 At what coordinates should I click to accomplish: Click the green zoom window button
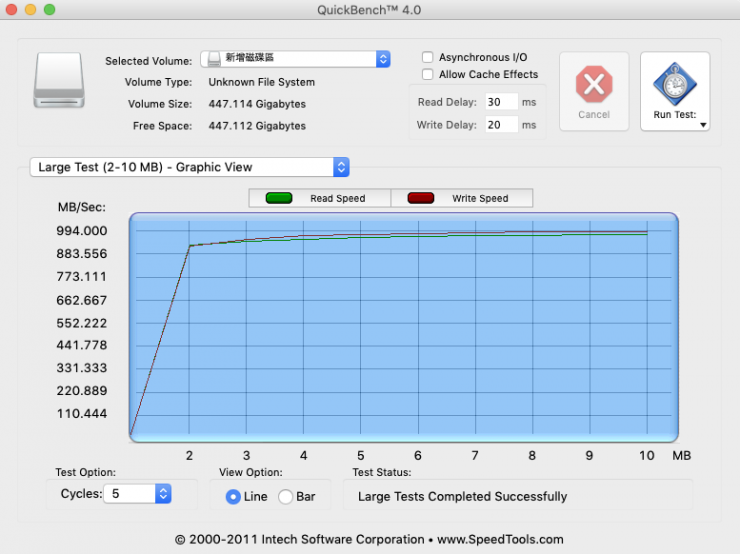click(50, 9)
